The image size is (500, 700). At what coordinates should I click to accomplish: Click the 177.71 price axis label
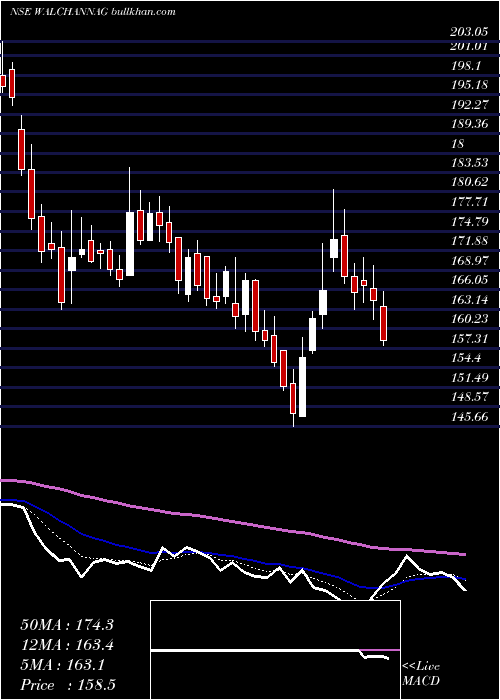click(469, 202)
